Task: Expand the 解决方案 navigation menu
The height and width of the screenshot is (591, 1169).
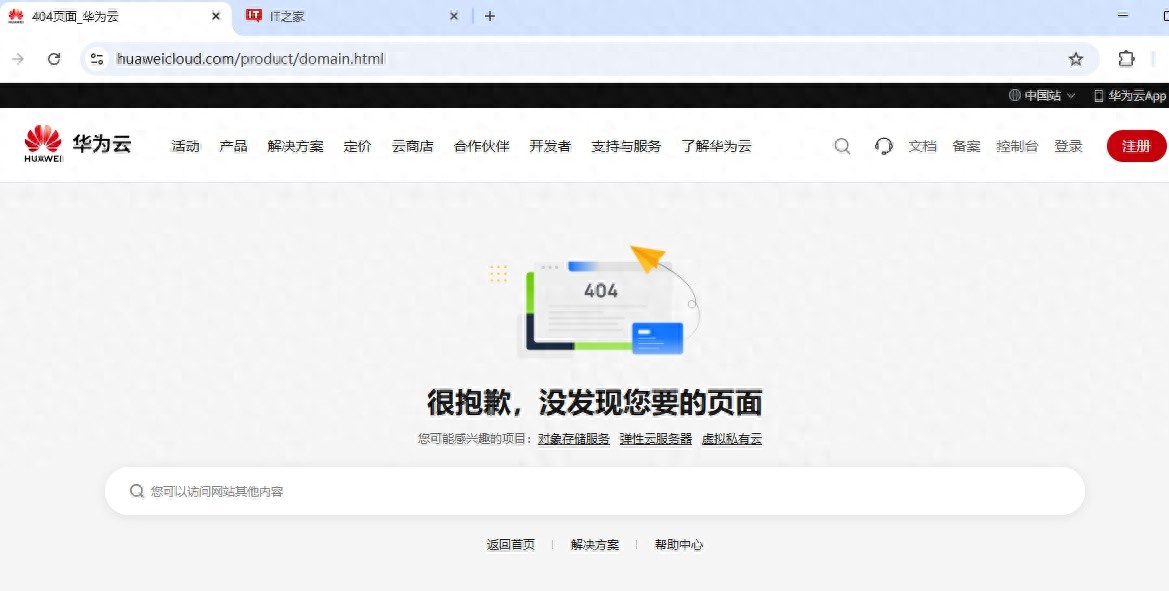Action: pos(295,146)
